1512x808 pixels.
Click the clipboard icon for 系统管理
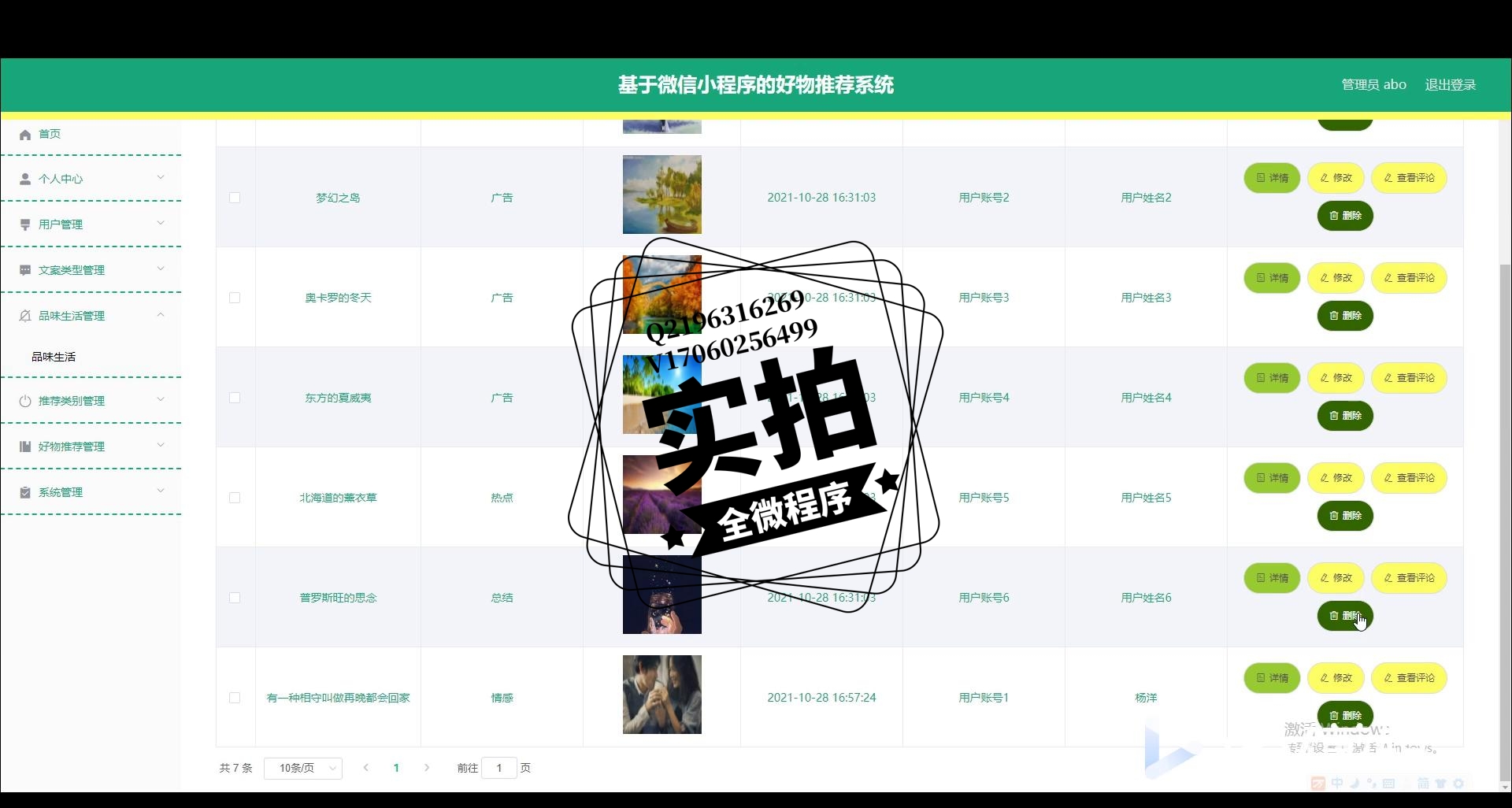pyautogui.click(x=25, y=492)
